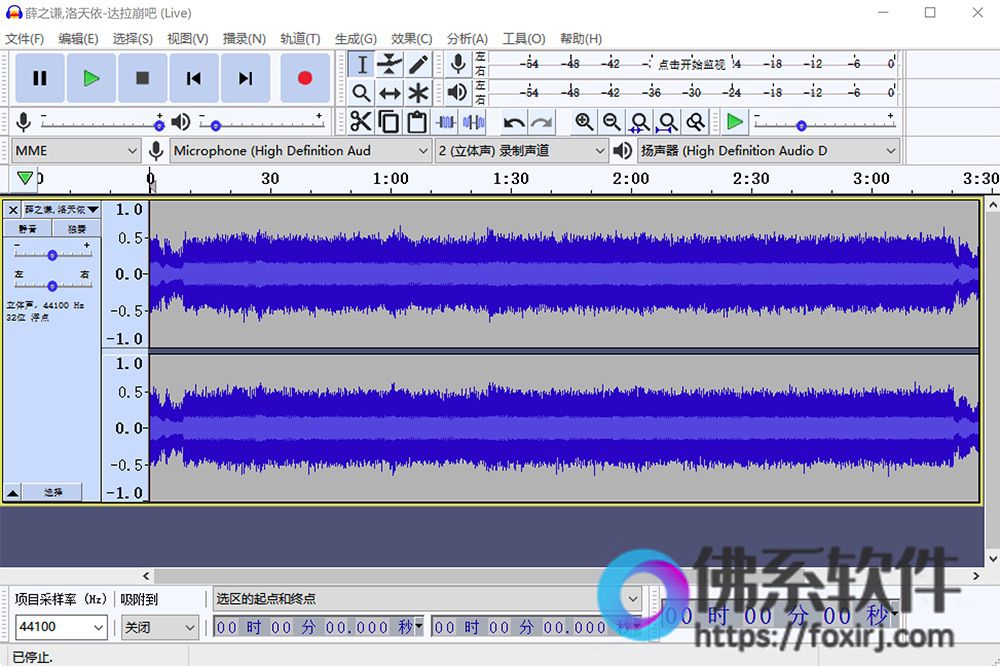
Task: Toggle zoom with zoom toggle icon
Action: [x=696, y=121]
